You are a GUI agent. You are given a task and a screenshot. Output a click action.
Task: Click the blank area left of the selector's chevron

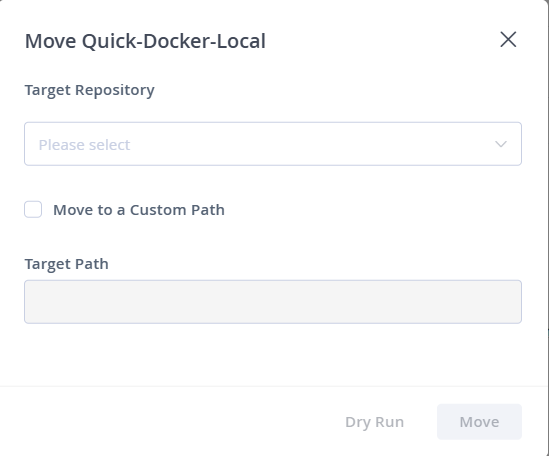pyautogui.click(x=312, y=144)
